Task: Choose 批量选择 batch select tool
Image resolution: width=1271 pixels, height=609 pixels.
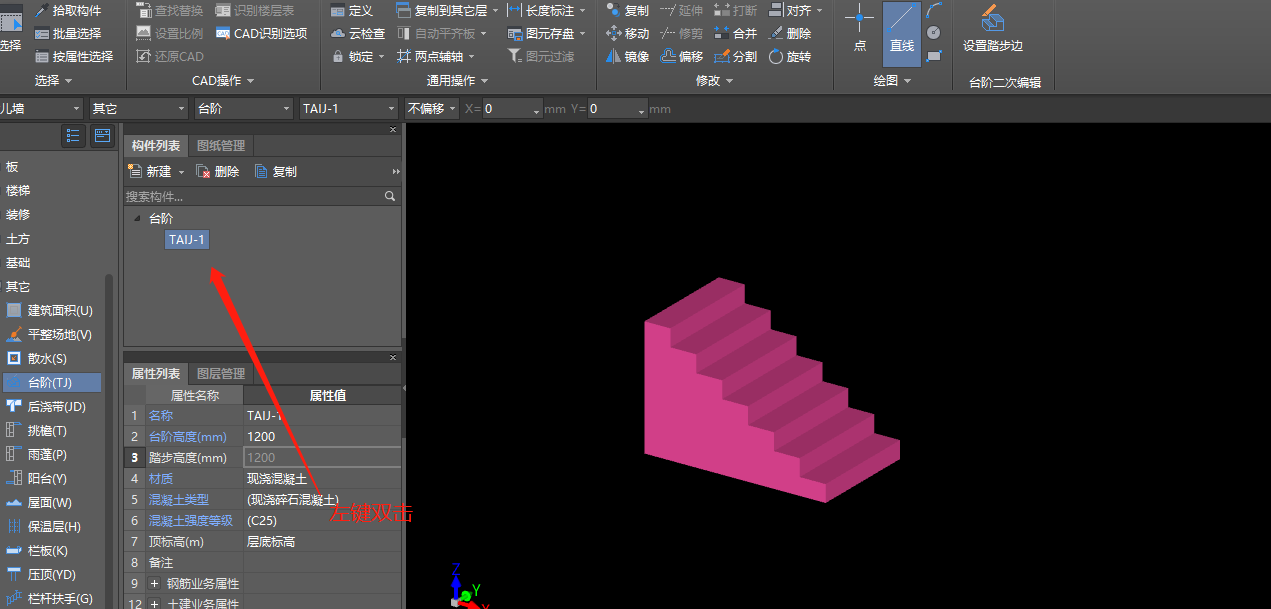Action: pos(67,33)
